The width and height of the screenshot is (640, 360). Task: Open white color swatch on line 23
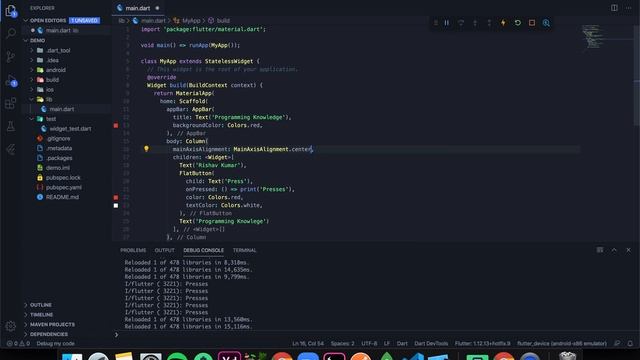[116, 205]
